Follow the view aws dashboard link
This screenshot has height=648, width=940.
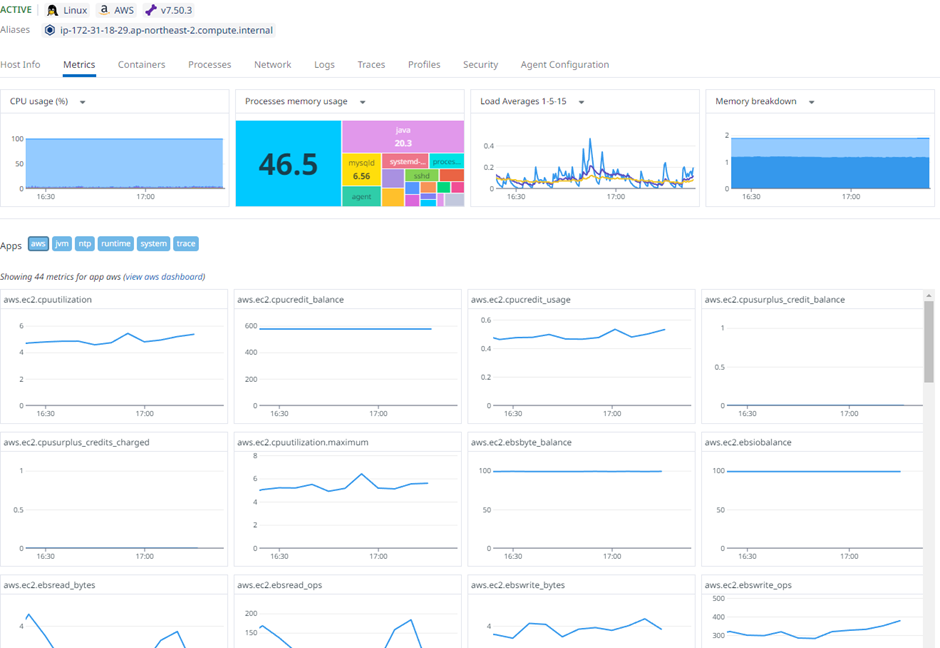coord(164,277)
